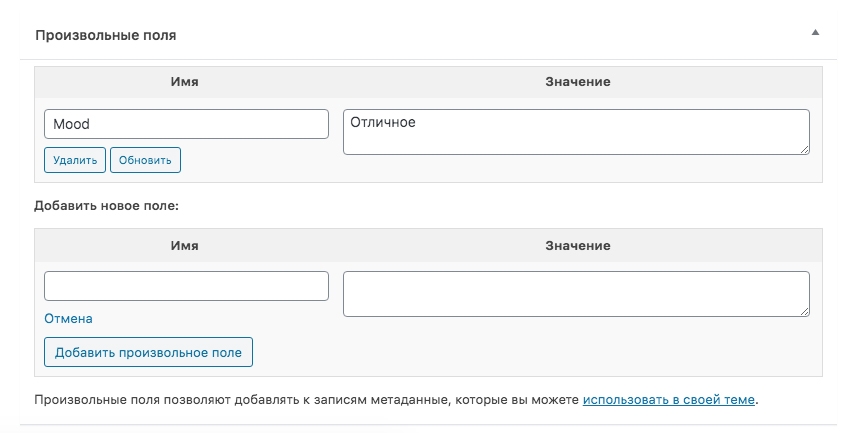Click the word Отличное inside the value box
The image size is (855, 433).
383,123
